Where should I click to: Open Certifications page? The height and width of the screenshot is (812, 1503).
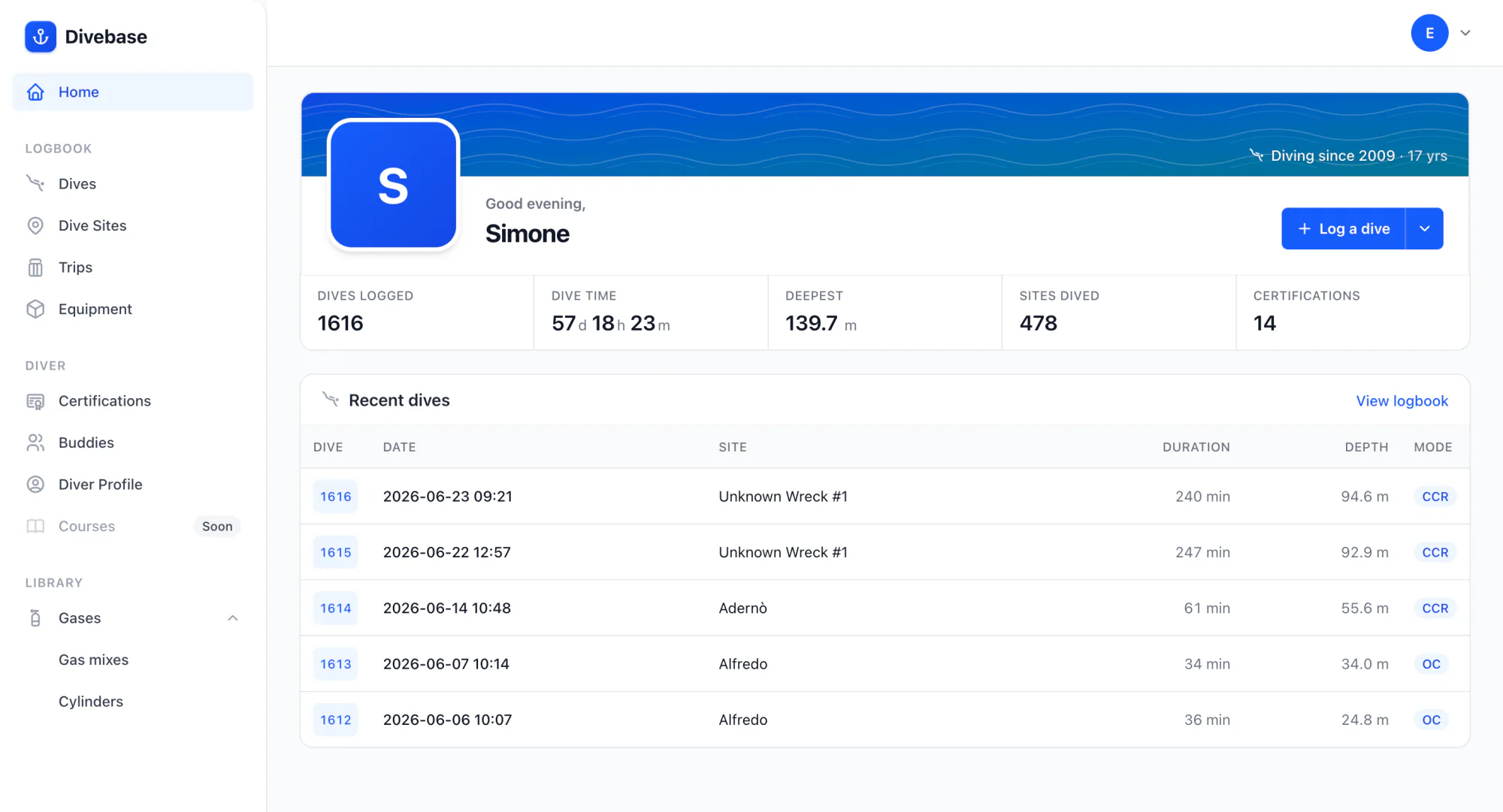[x=133, y=401]
